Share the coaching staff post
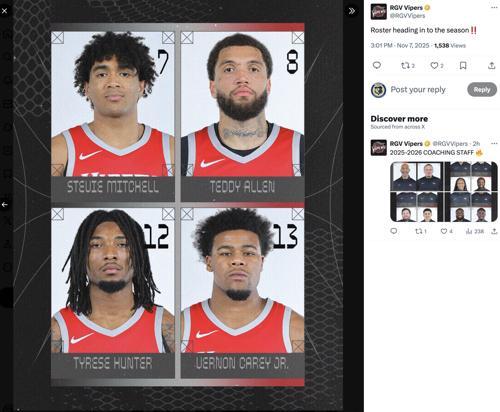500x412 pixels. pos(494,231)
